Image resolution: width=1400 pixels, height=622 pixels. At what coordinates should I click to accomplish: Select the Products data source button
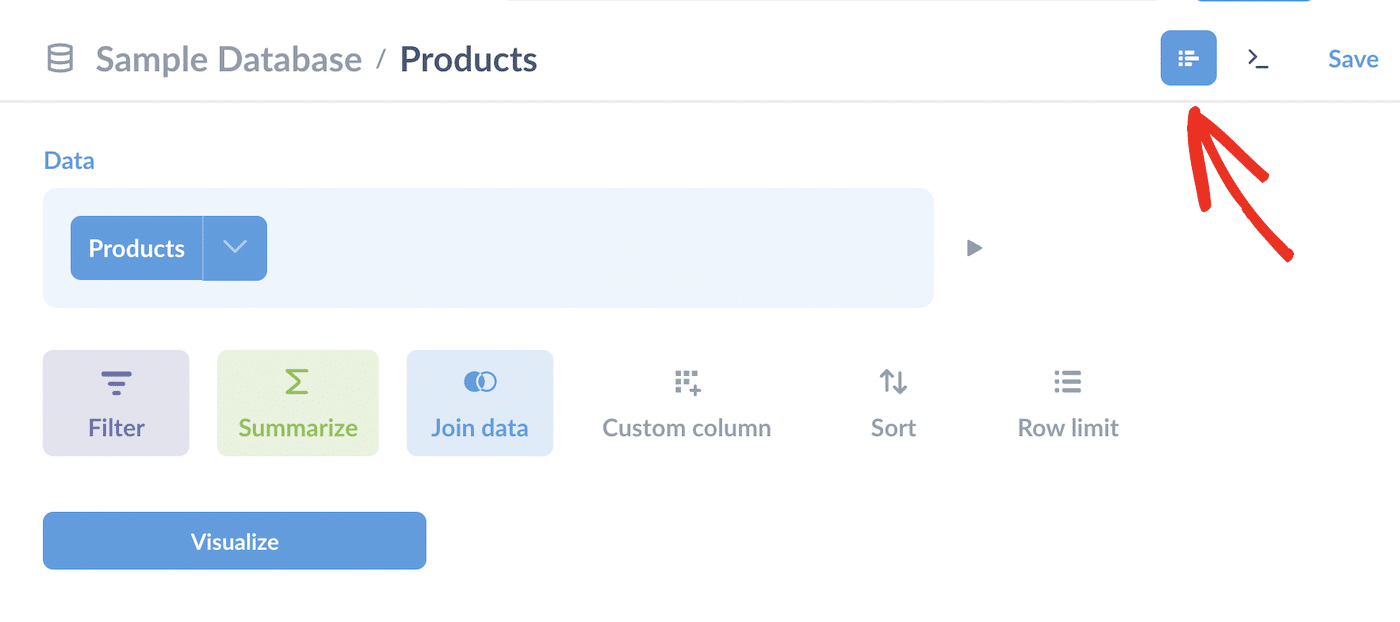136,248
